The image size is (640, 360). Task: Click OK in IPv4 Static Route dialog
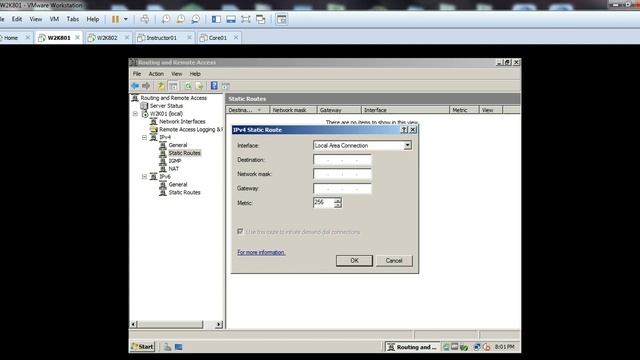tap(354, 260)
